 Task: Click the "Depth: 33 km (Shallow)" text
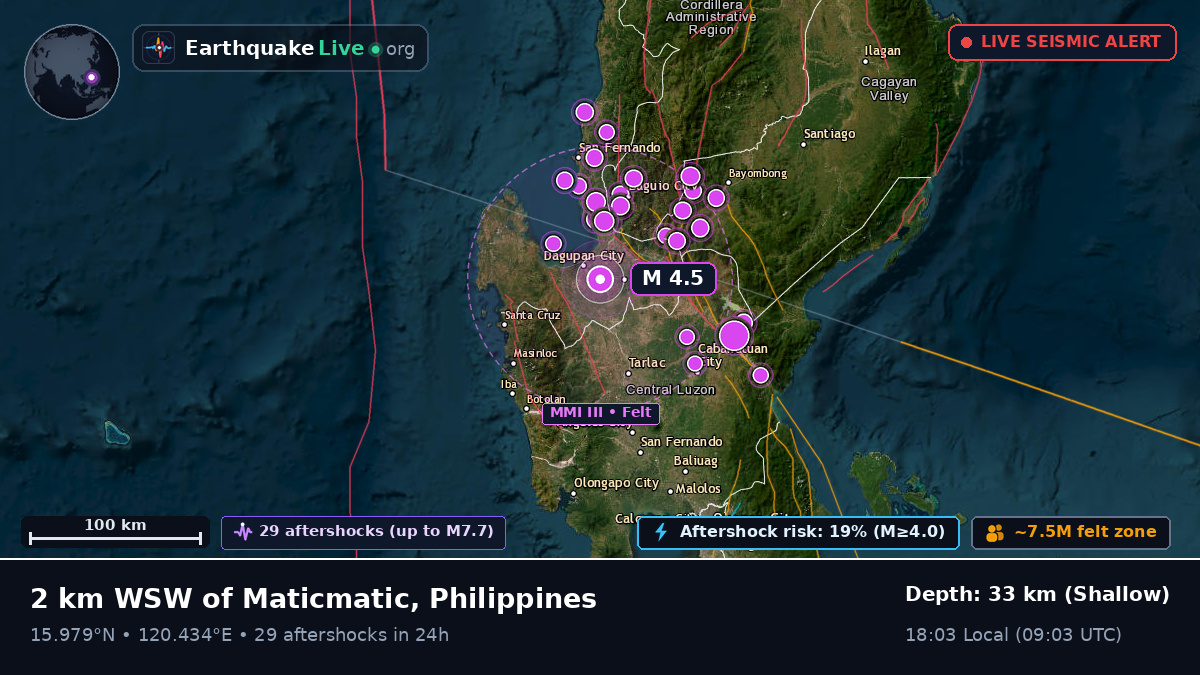(x=1037, y=594)
